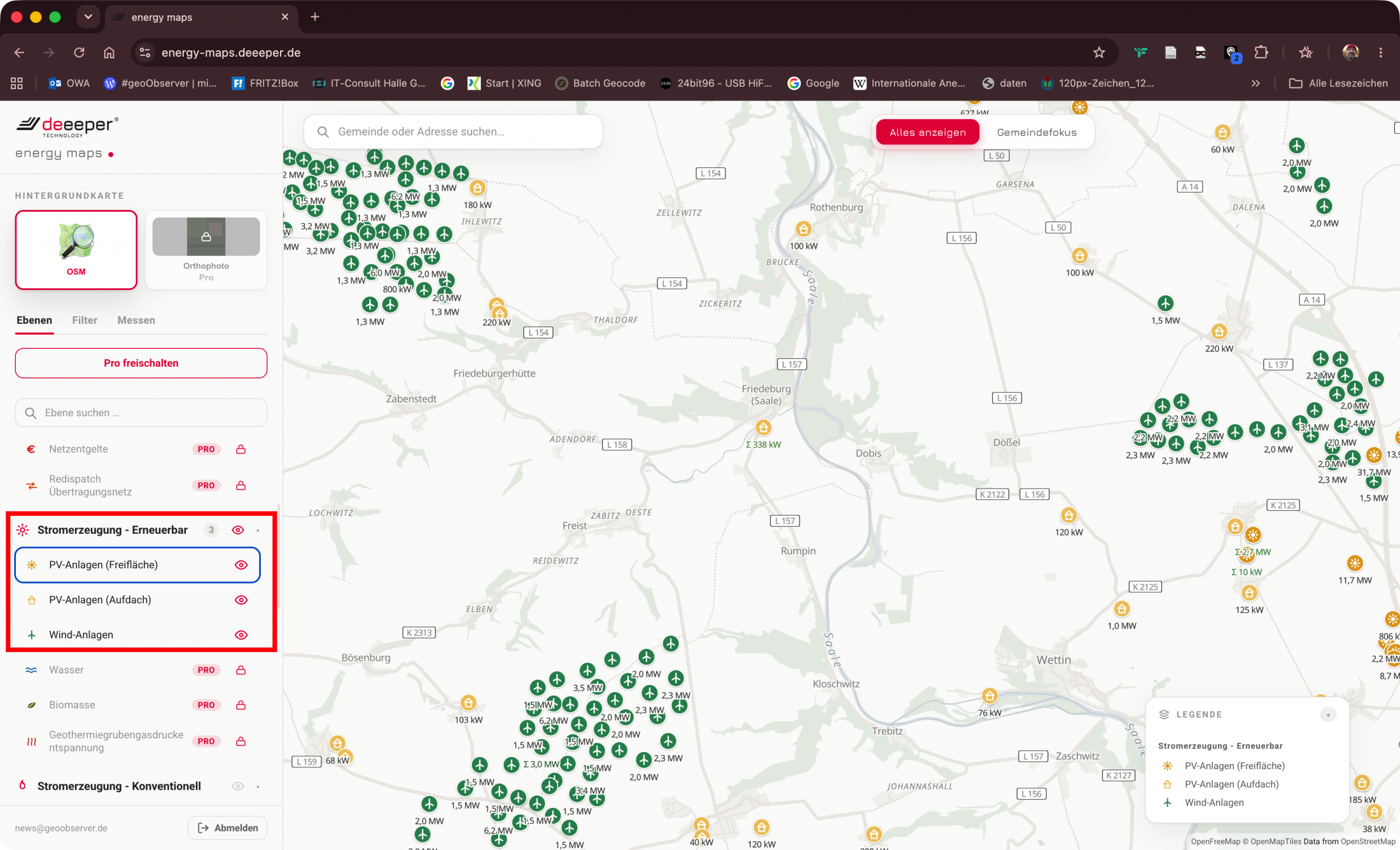The width and height of the screenshot is (1400, 850).
Task: Bookmark this page with the star icon
Action: [x=1099, y=53]
